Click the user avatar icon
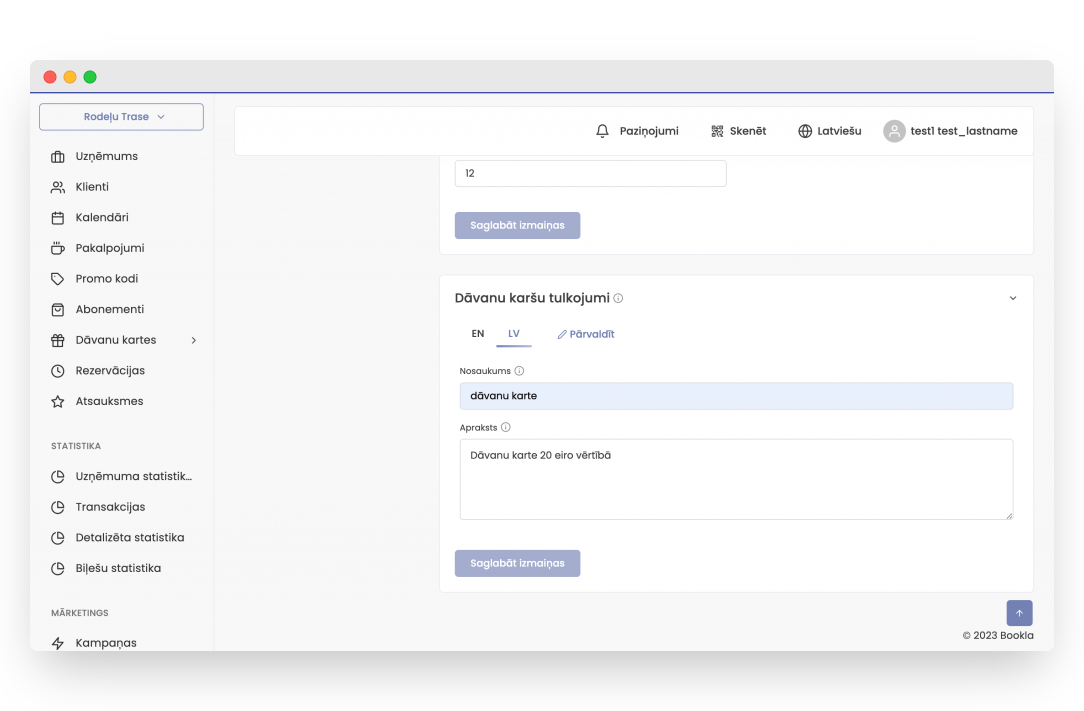The image size is (1084, 711). pyautogui.click(x=894, y=131)
